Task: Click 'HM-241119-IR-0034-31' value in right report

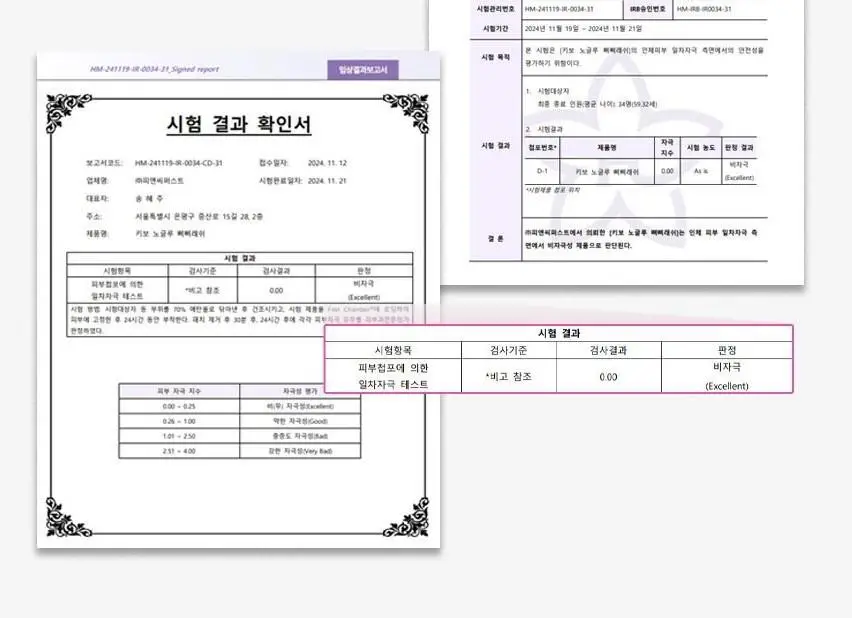Action: tap(559, 9)
